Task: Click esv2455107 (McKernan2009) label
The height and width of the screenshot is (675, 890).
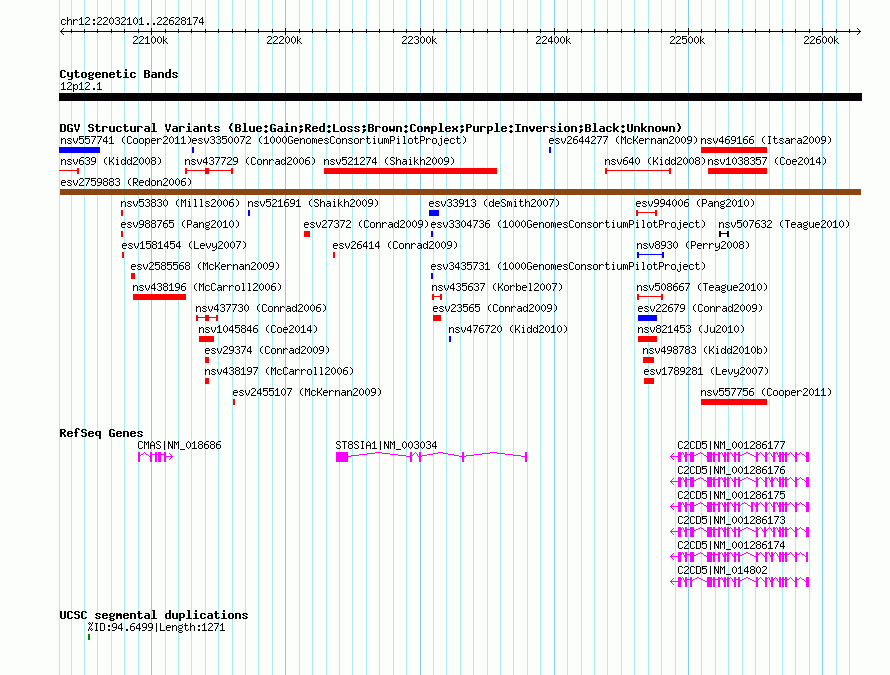Action: tap(307, 392)
